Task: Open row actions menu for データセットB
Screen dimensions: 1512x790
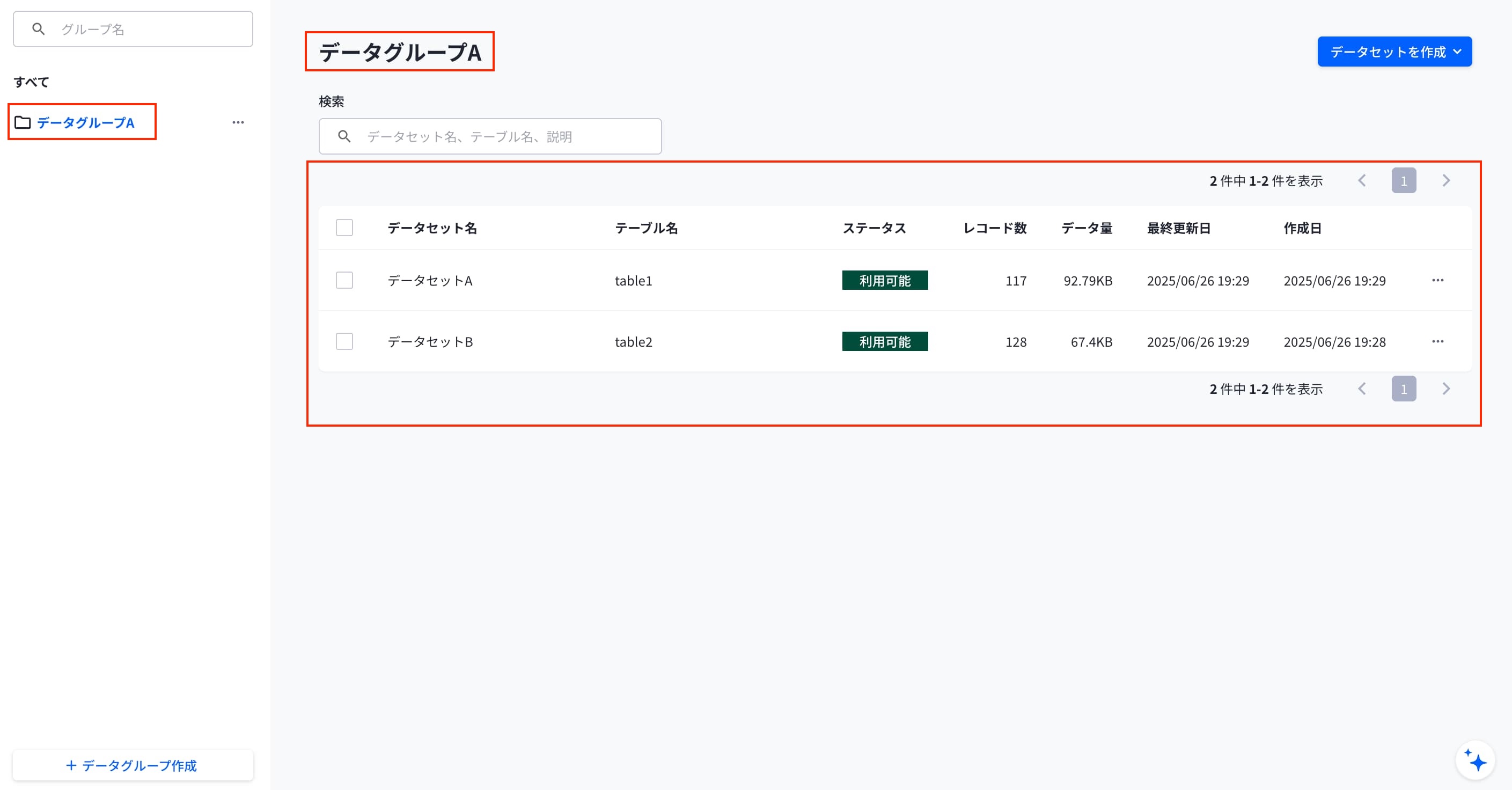Action: pyautogui.click(x=1437, y=341)
